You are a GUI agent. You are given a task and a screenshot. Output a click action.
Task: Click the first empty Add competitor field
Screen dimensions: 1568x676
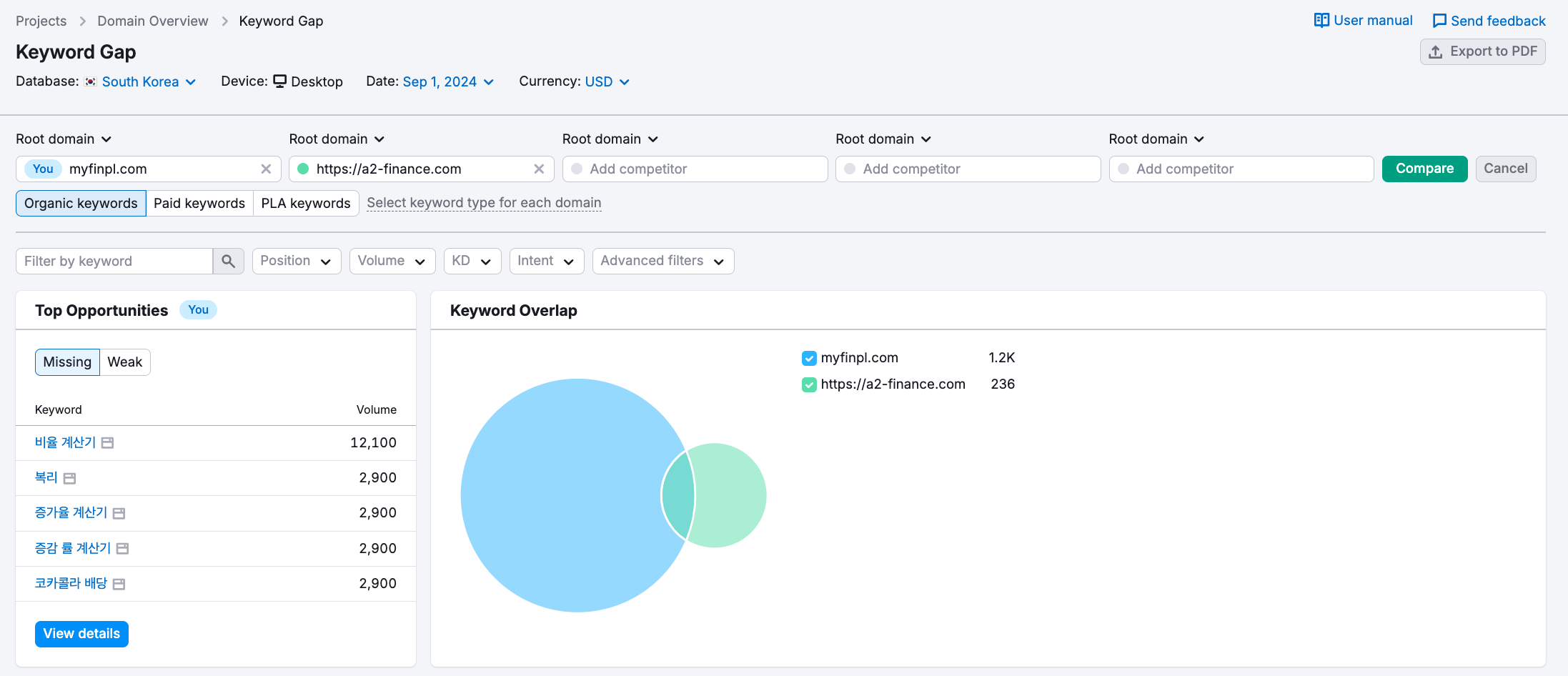(x=695, y=169)
